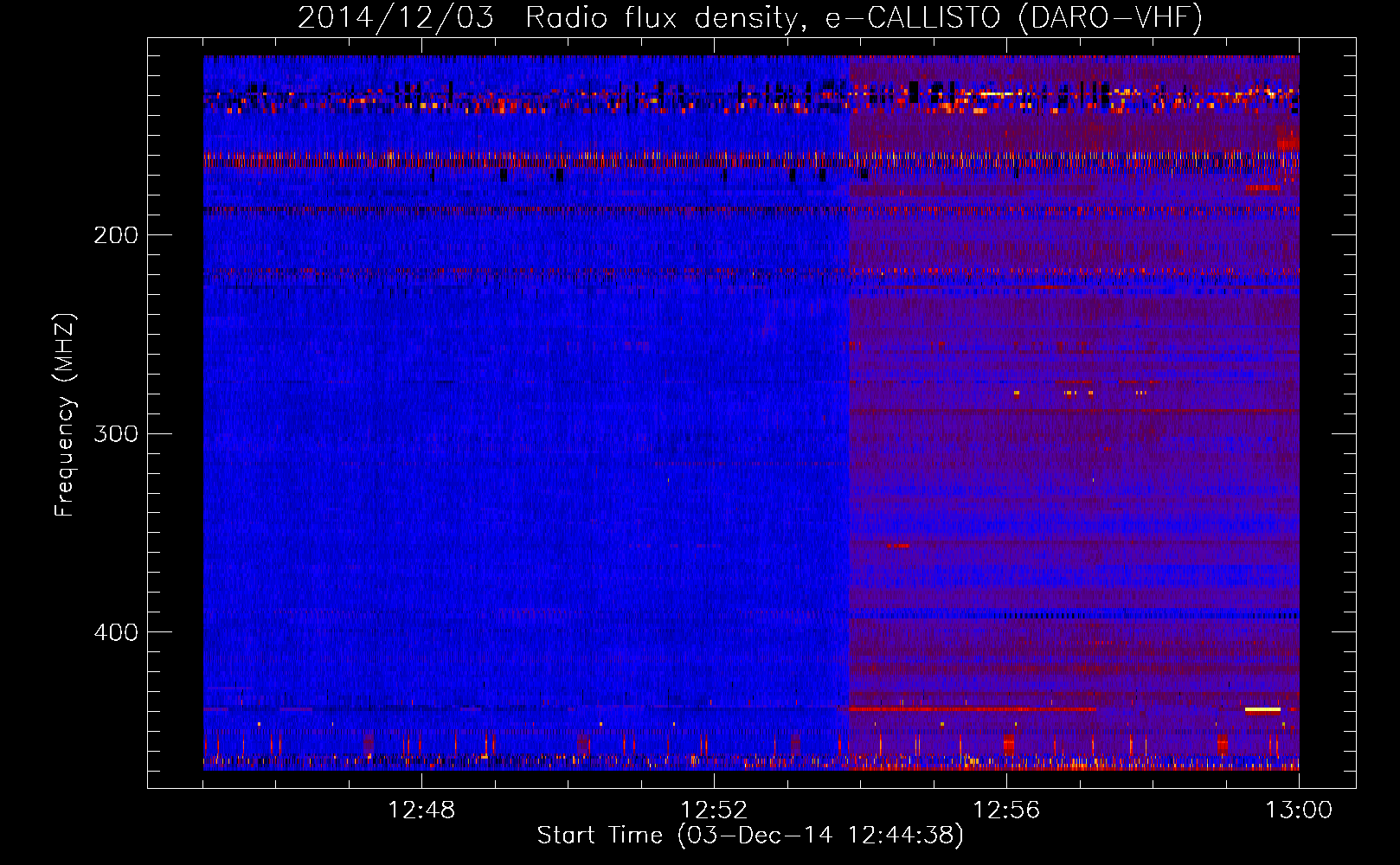1400x865 pixels.
Task: Click the 'Start Time (03-Dec-14 12:44:38)' axis label
Action: tap(750, 836)
